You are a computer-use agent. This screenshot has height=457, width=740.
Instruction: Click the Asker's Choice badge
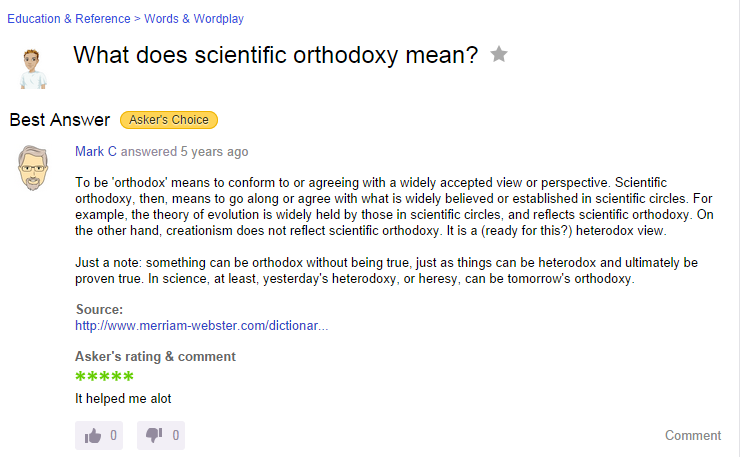(x=169, y=120)
